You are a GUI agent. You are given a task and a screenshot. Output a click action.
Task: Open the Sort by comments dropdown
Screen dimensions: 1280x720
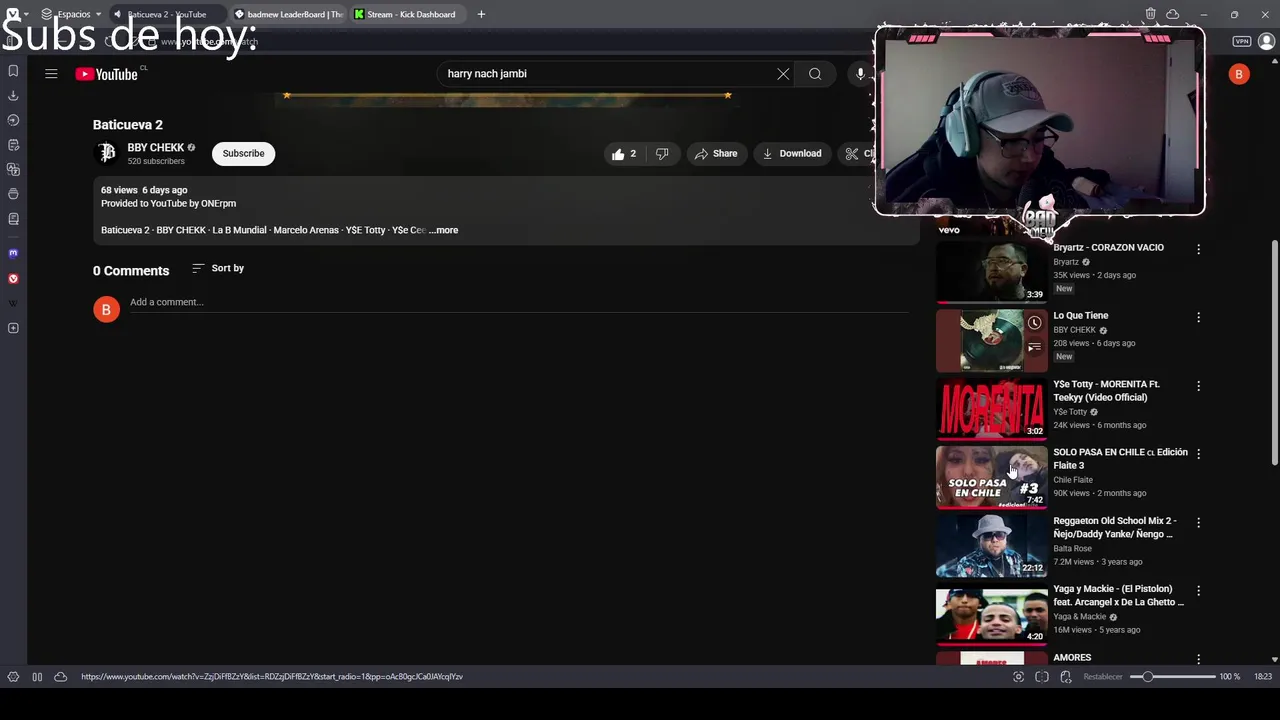pyautogui.click(x=218, y=268)
